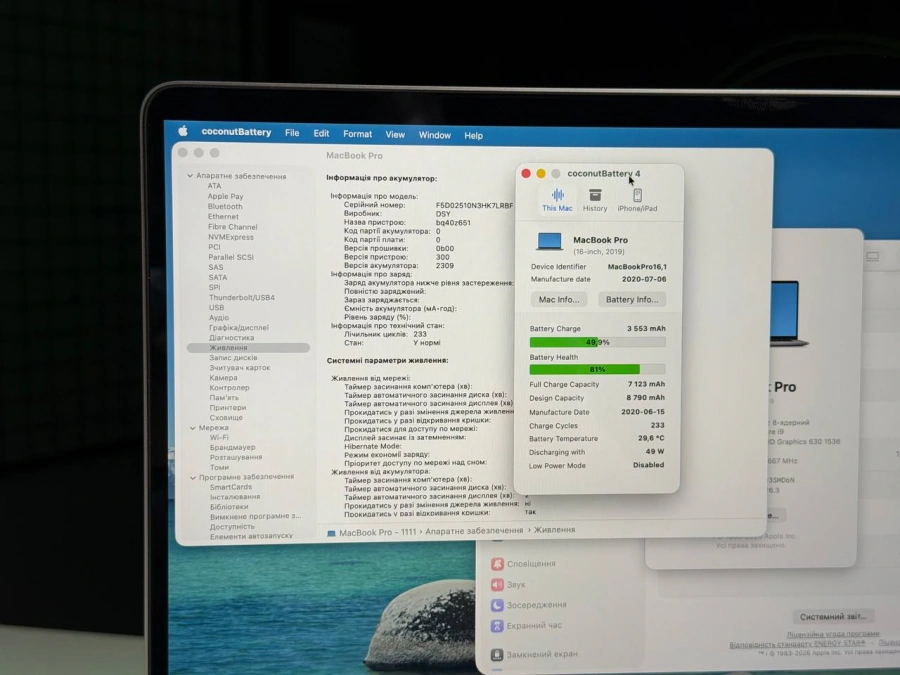Minimize the coconutBattery 4 window

point(541,173)
